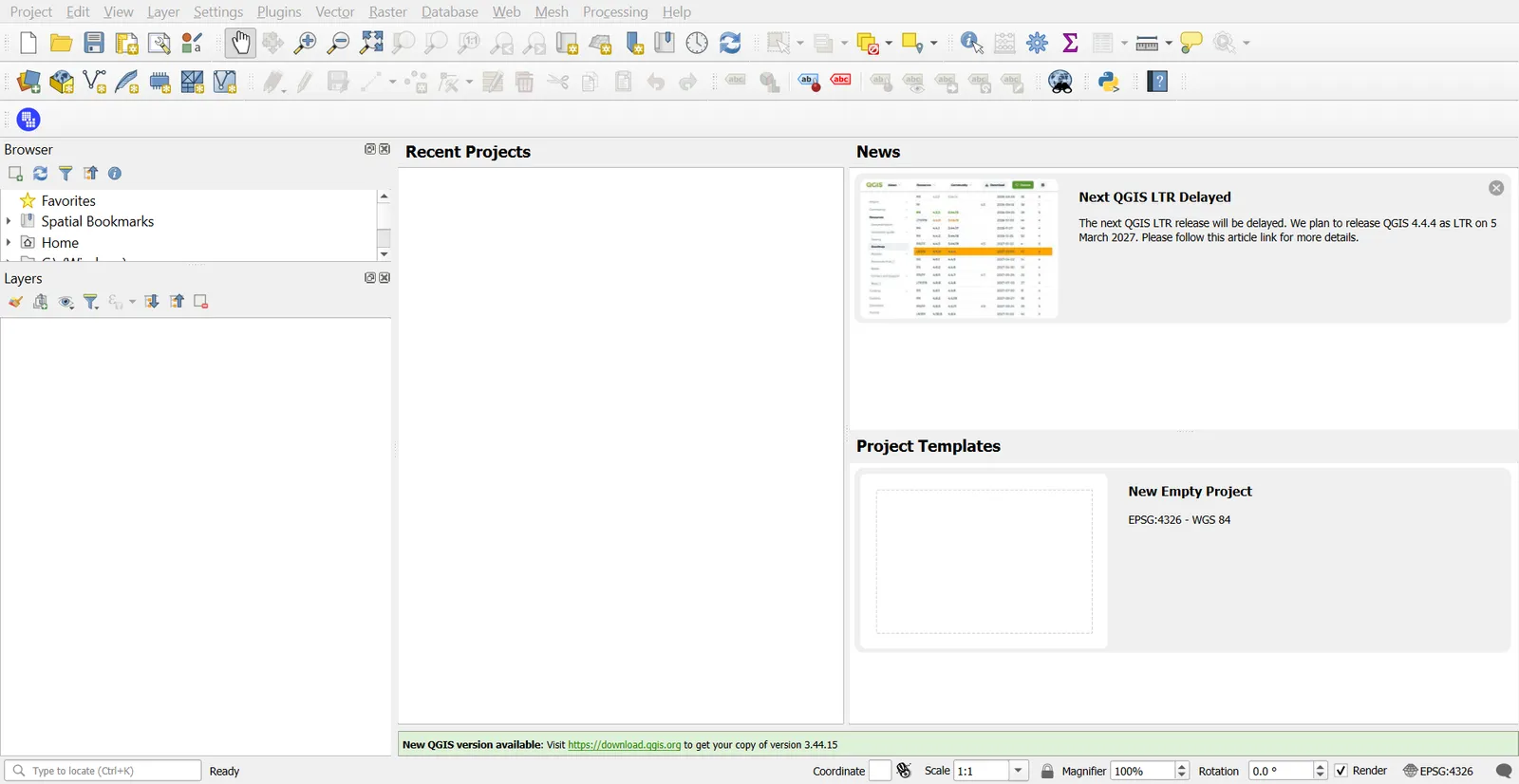Viewport: 1519px width, 784px height.
Task: Click the Open Project folder icon
Action: pyautogui.click(x=62, y=43)
